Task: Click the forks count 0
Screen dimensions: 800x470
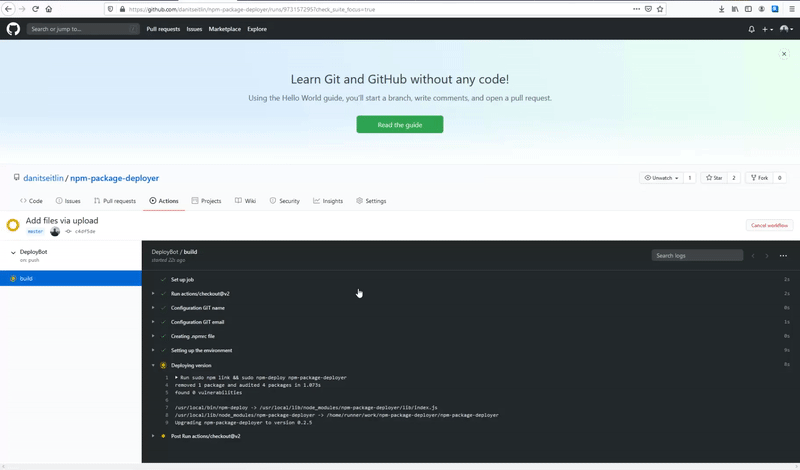Action: 780,178
